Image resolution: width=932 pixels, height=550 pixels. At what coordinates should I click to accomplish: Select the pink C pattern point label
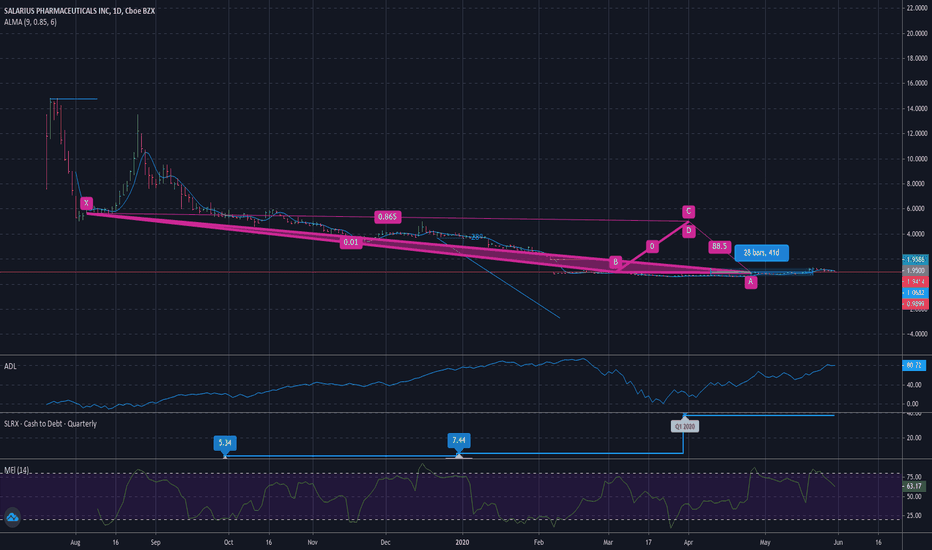(x=688, y=211)
